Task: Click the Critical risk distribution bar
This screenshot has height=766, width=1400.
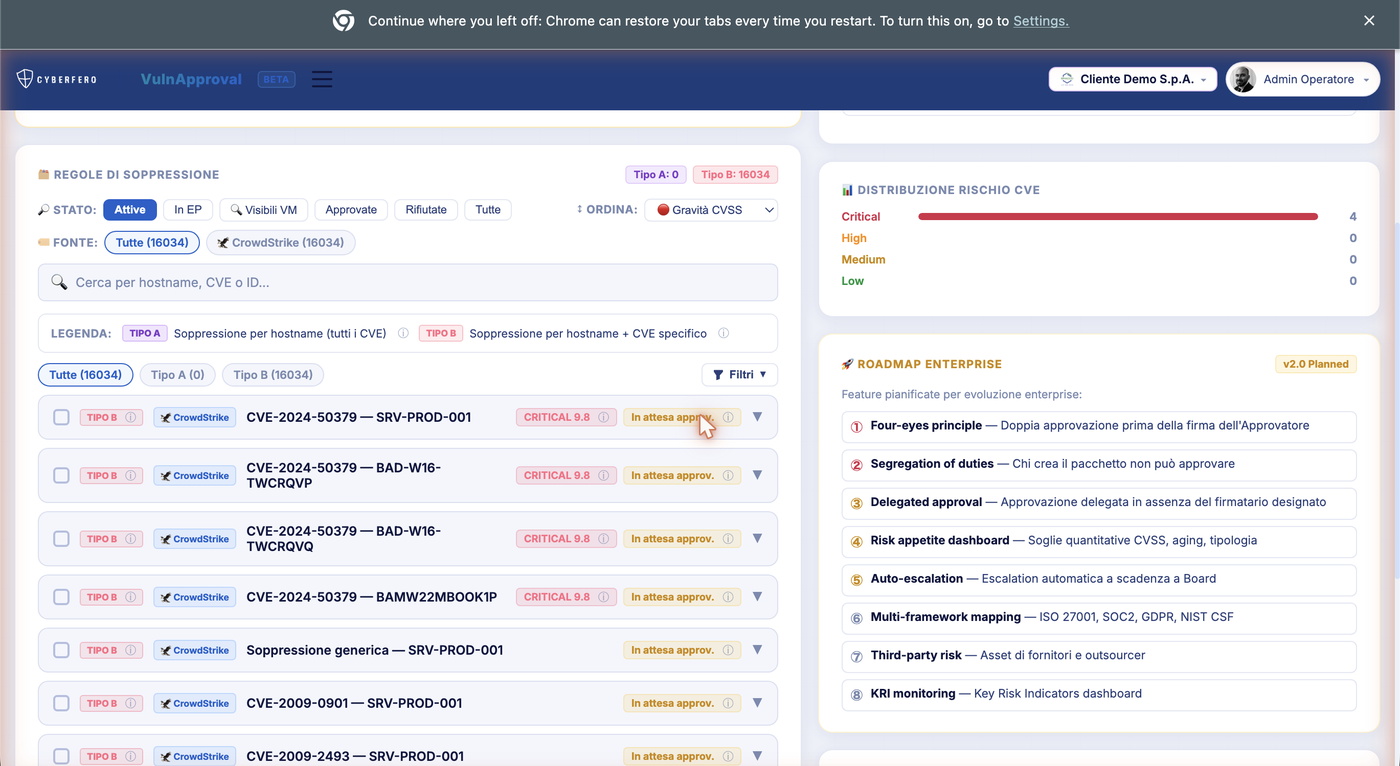Action: click(x=1118, y=217)
